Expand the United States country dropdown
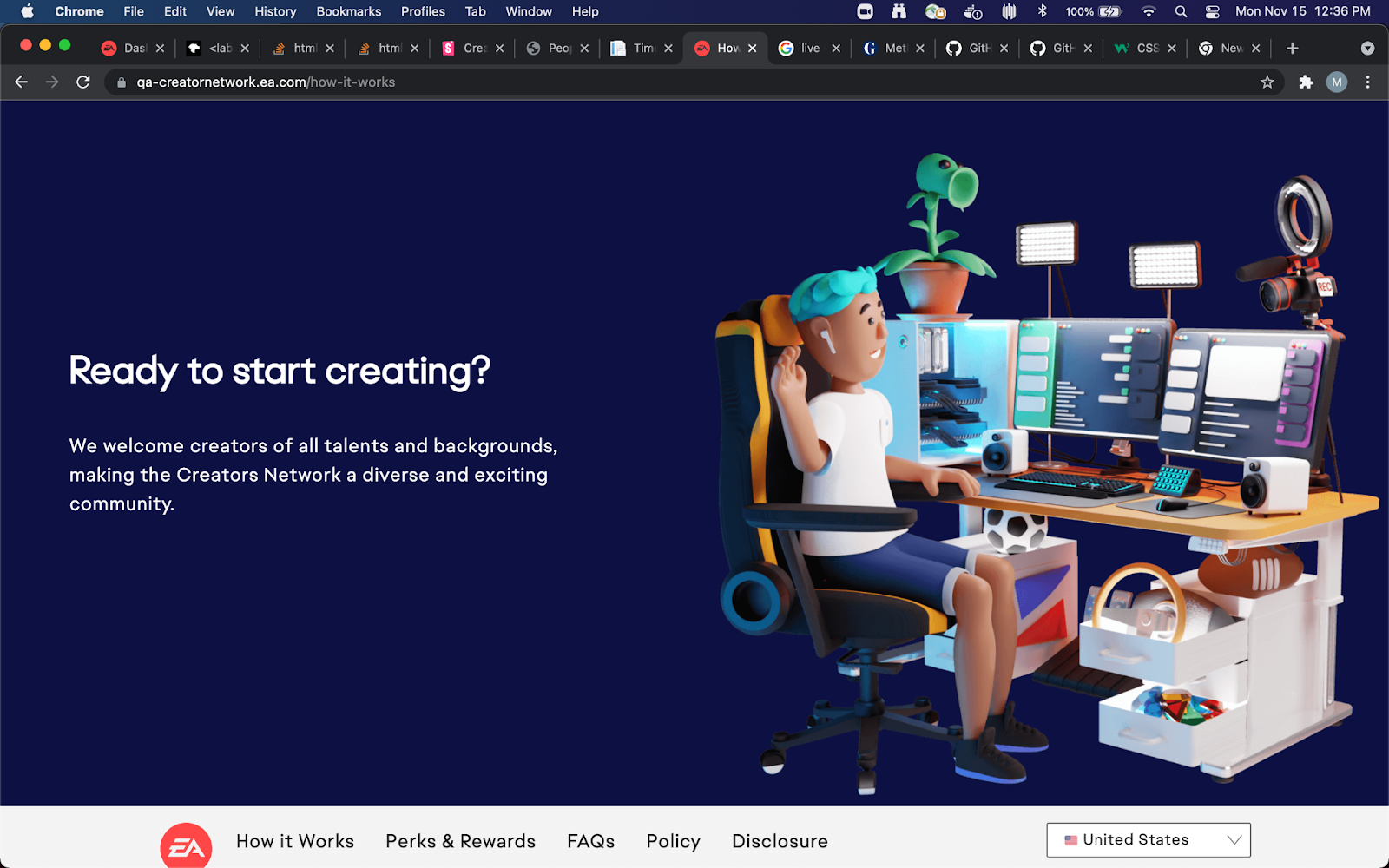1389x868 pixels. pos(1149,840)
